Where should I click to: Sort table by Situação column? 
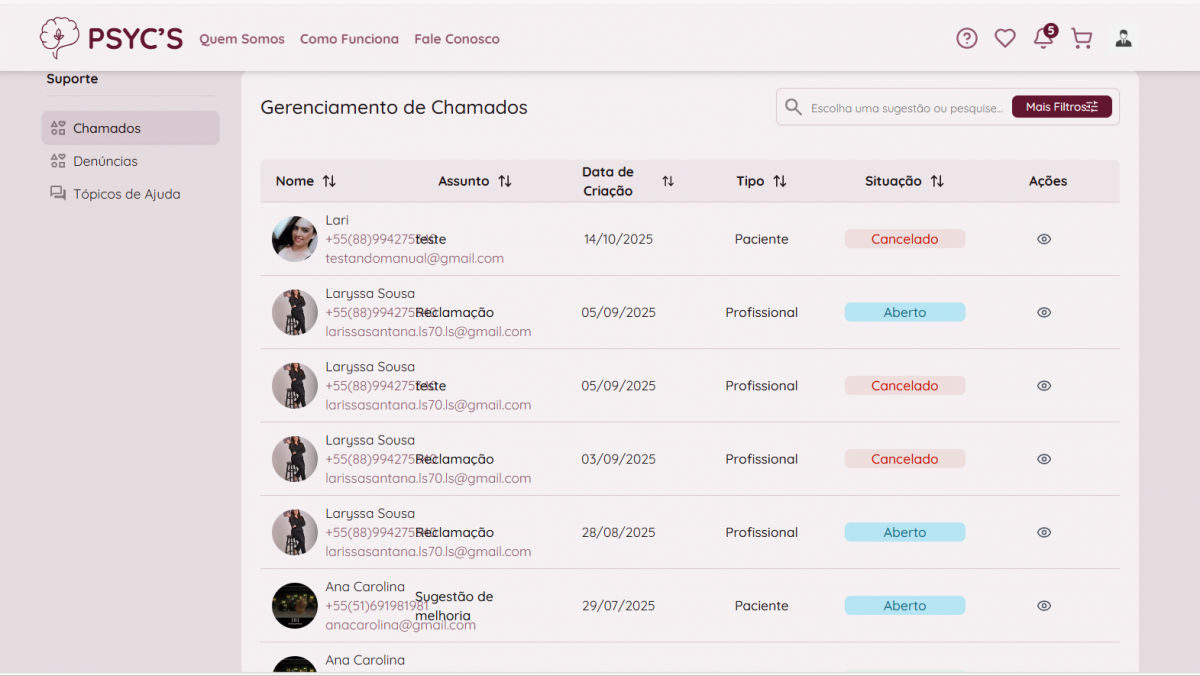click(x=937, y=181)
